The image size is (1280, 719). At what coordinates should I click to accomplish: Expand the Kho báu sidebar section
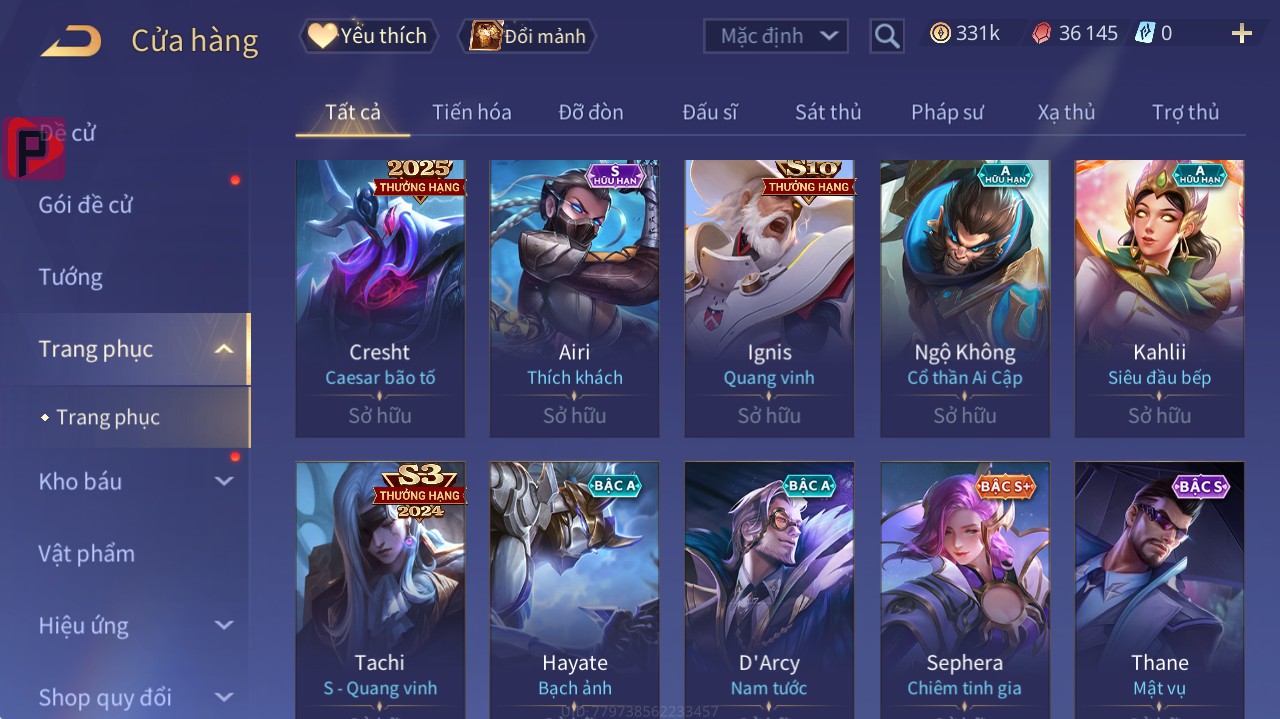[224, 481]
